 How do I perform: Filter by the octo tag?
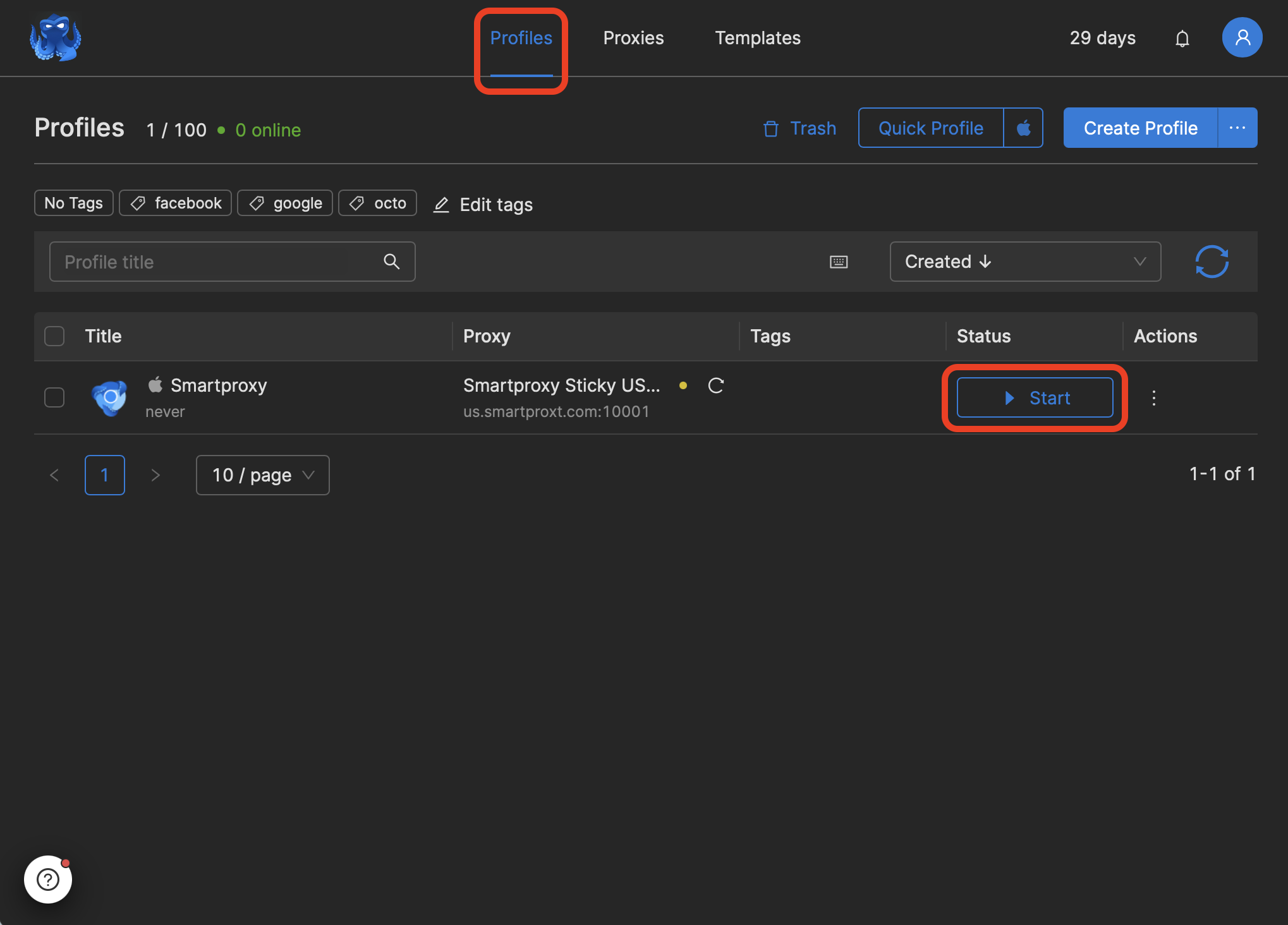[x=377, y=203]
